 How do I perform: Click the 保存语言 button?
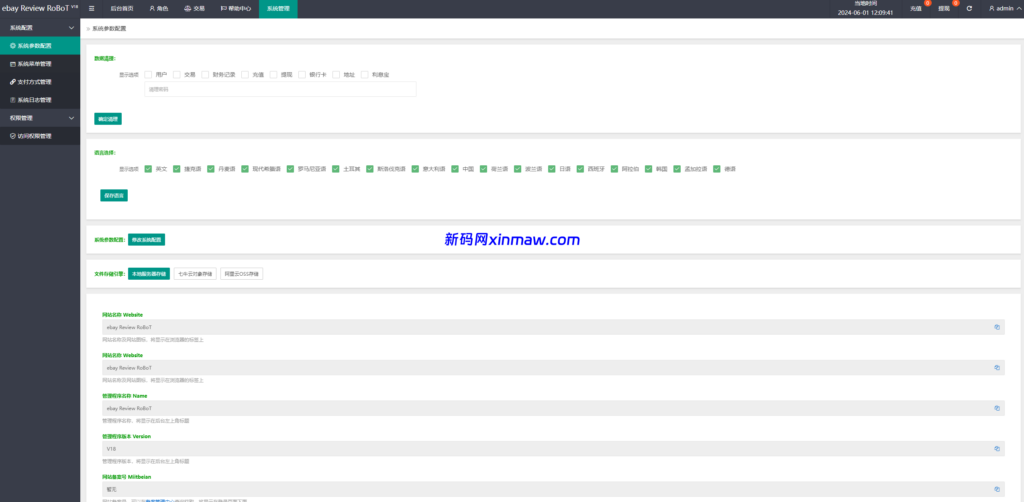114,195
